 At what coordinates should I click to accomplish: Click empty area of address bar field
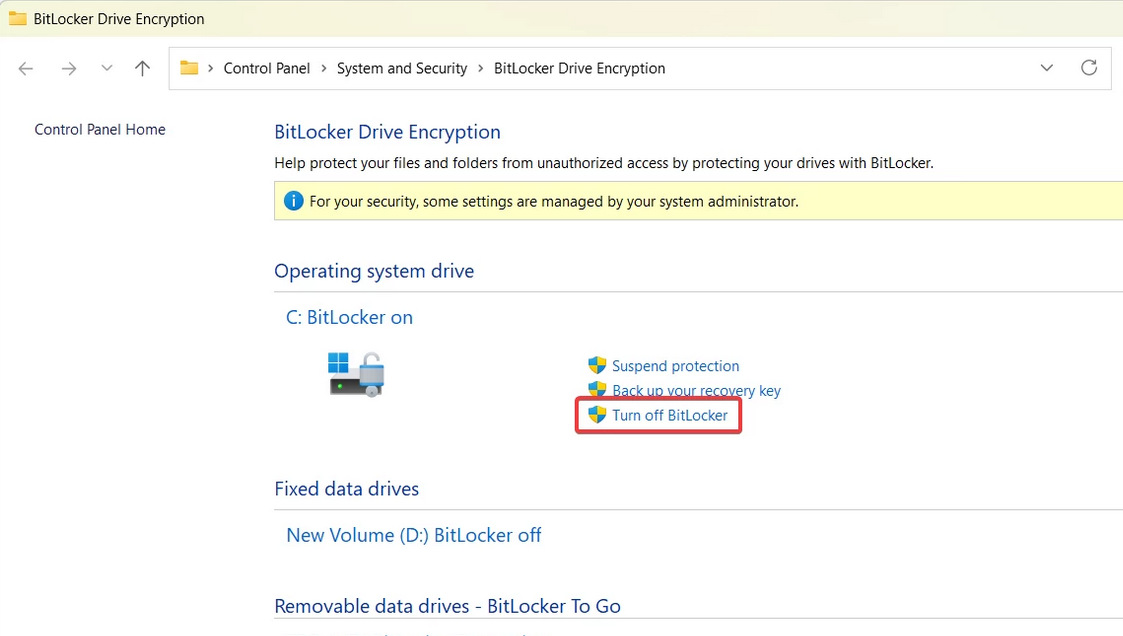(850, 68)
